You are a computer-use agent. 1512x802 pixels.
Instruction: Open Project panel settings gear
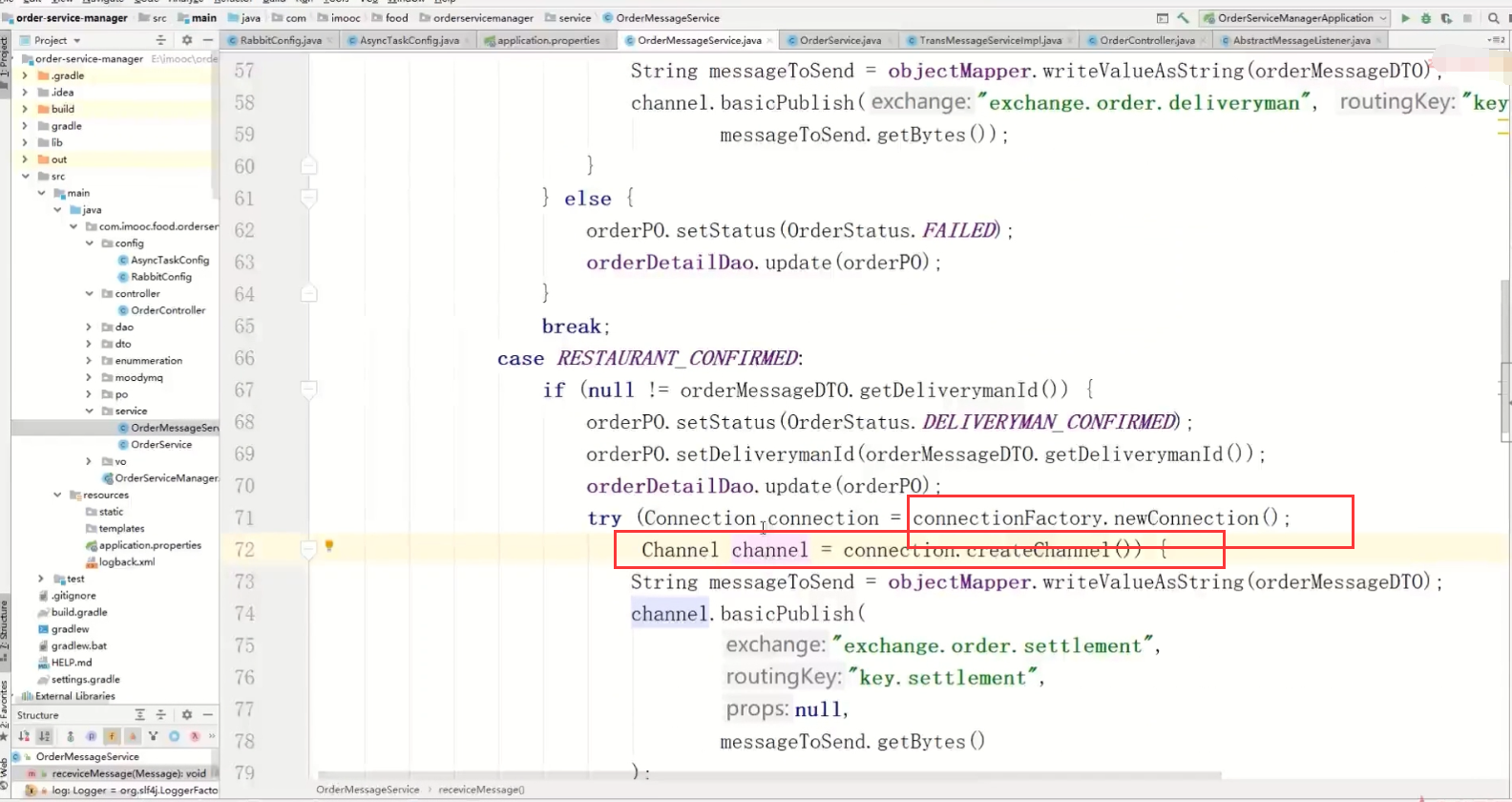tap(187, 40)
